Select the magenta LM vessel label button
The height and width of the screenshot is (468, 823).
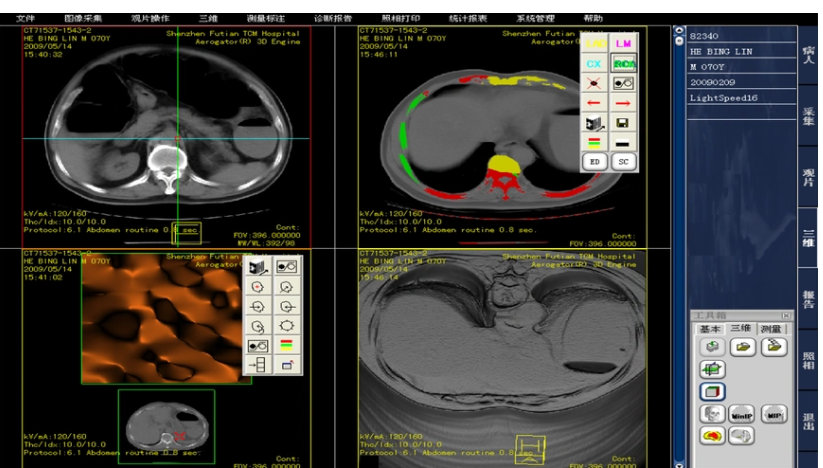tap(624, 44)
